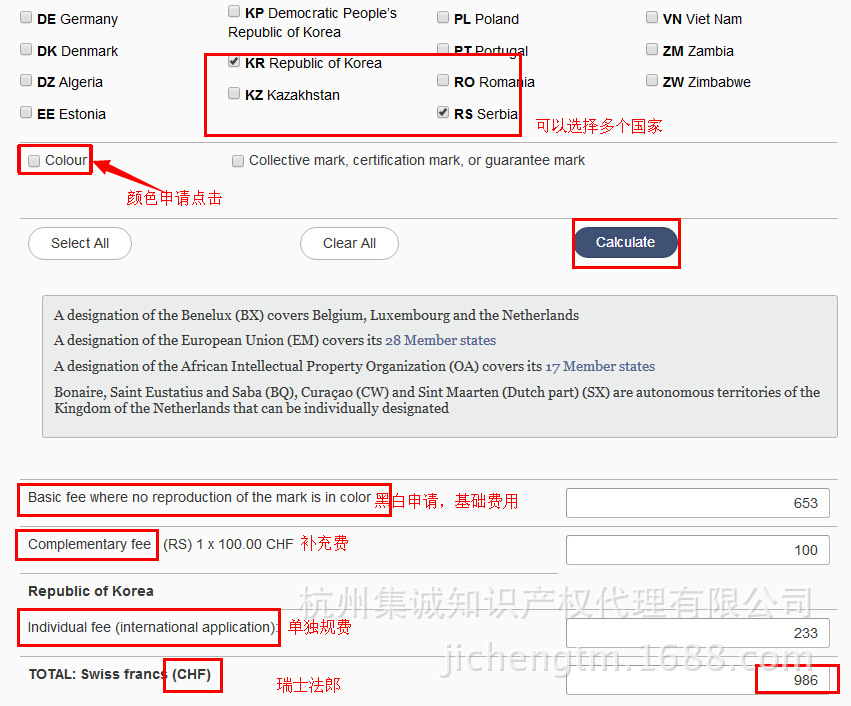Click the complementary fee field showing 100
This screenshot has width=851, height=706.
coord(697,550)
